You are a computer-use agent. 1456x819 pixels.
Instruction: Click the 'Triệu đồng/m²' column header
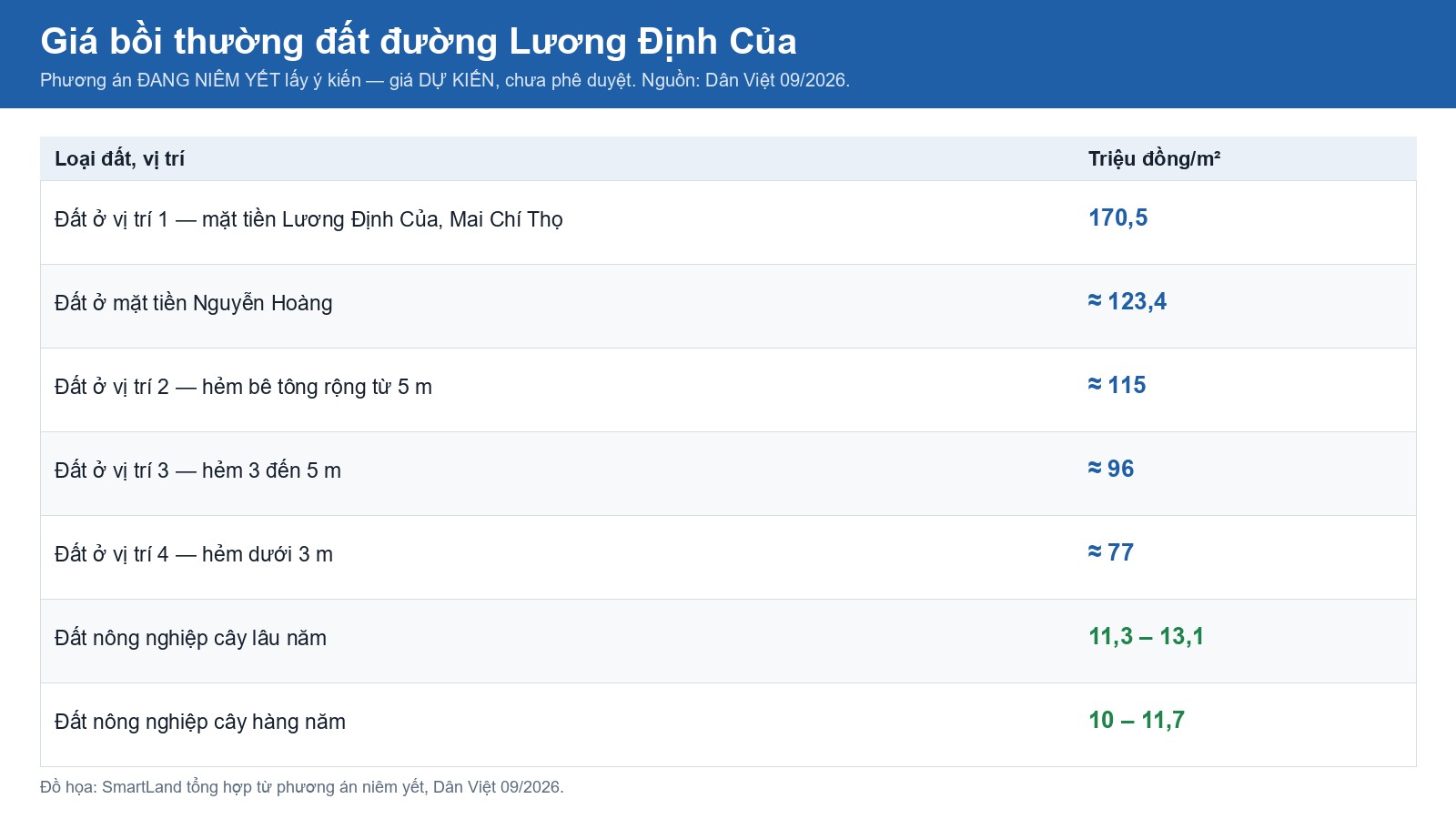pos(1154,159)
